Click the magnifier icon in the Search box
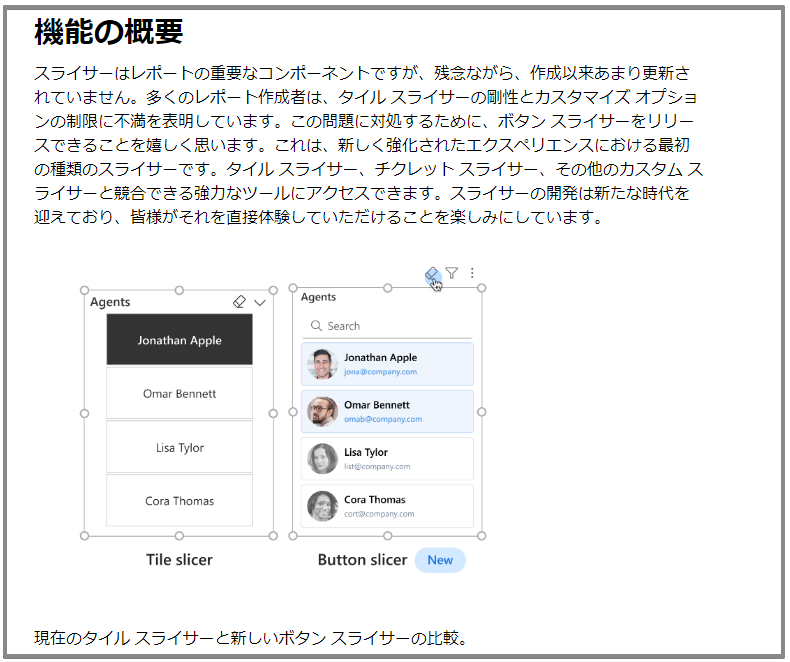 tap(316, 325)
